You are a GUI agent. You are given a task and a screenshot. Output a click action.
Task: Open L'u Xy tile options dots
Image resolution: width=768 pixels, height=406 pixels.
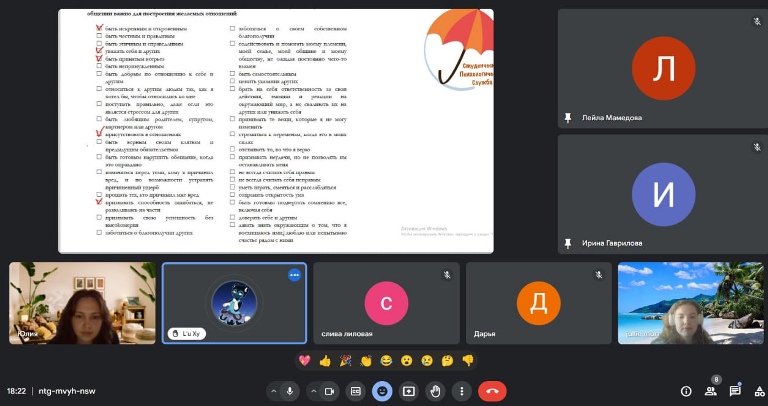pyautogui.click(x=294, y=275)
